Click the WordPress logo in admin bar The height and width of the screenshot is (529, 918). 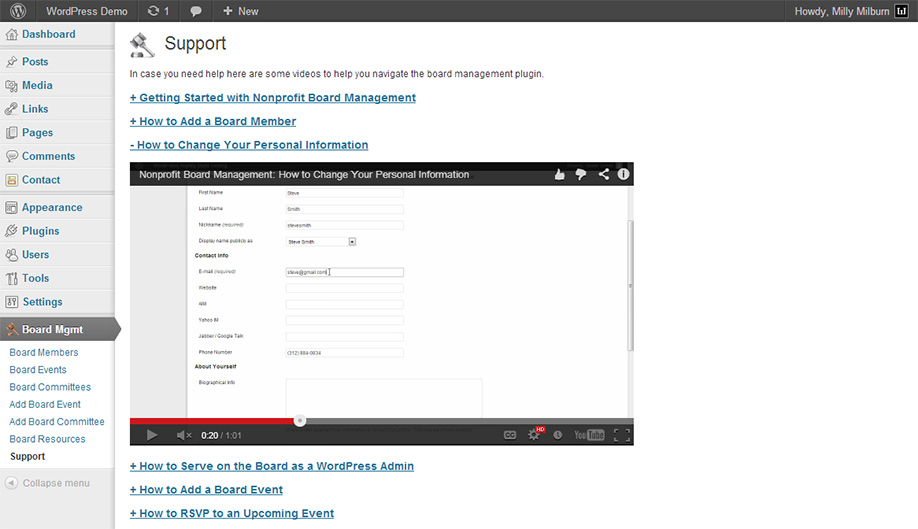click(18, 11)
